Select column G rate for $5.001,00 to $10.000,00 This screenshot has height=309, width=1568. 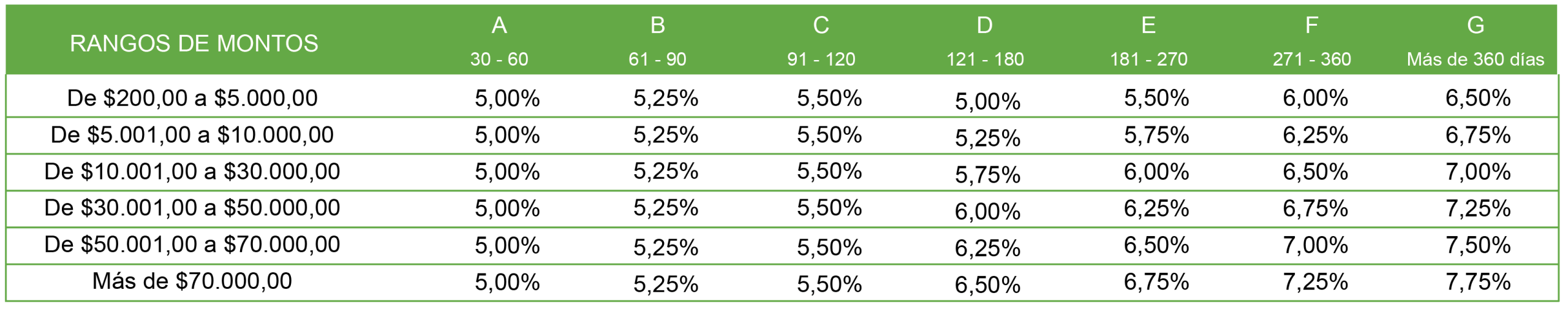click(x=1478, y=135)
